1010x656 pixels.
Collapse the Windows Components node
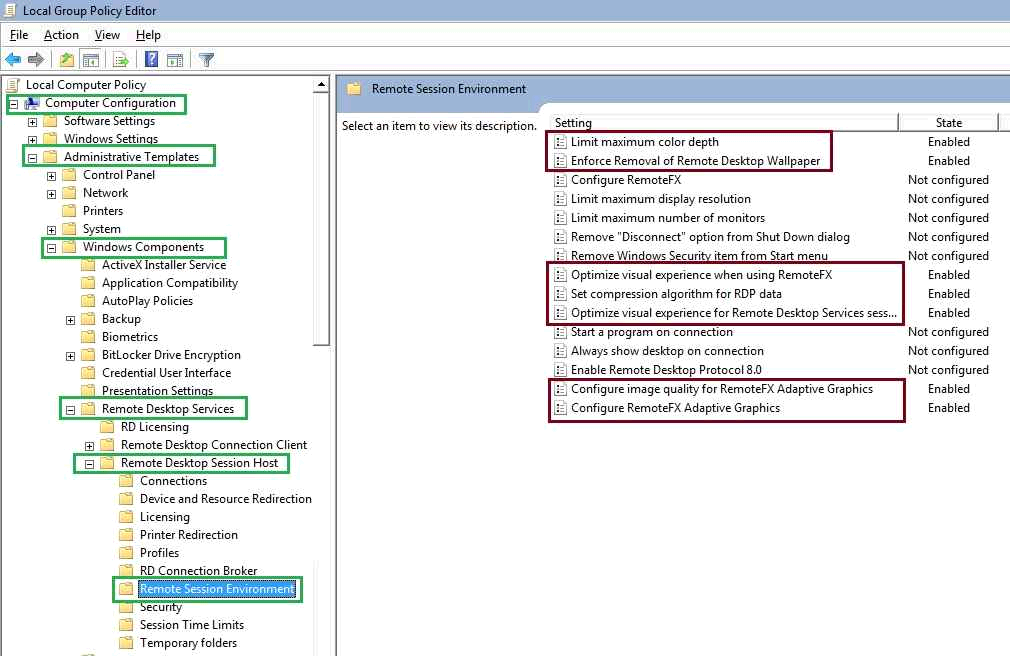pos(52,248)
